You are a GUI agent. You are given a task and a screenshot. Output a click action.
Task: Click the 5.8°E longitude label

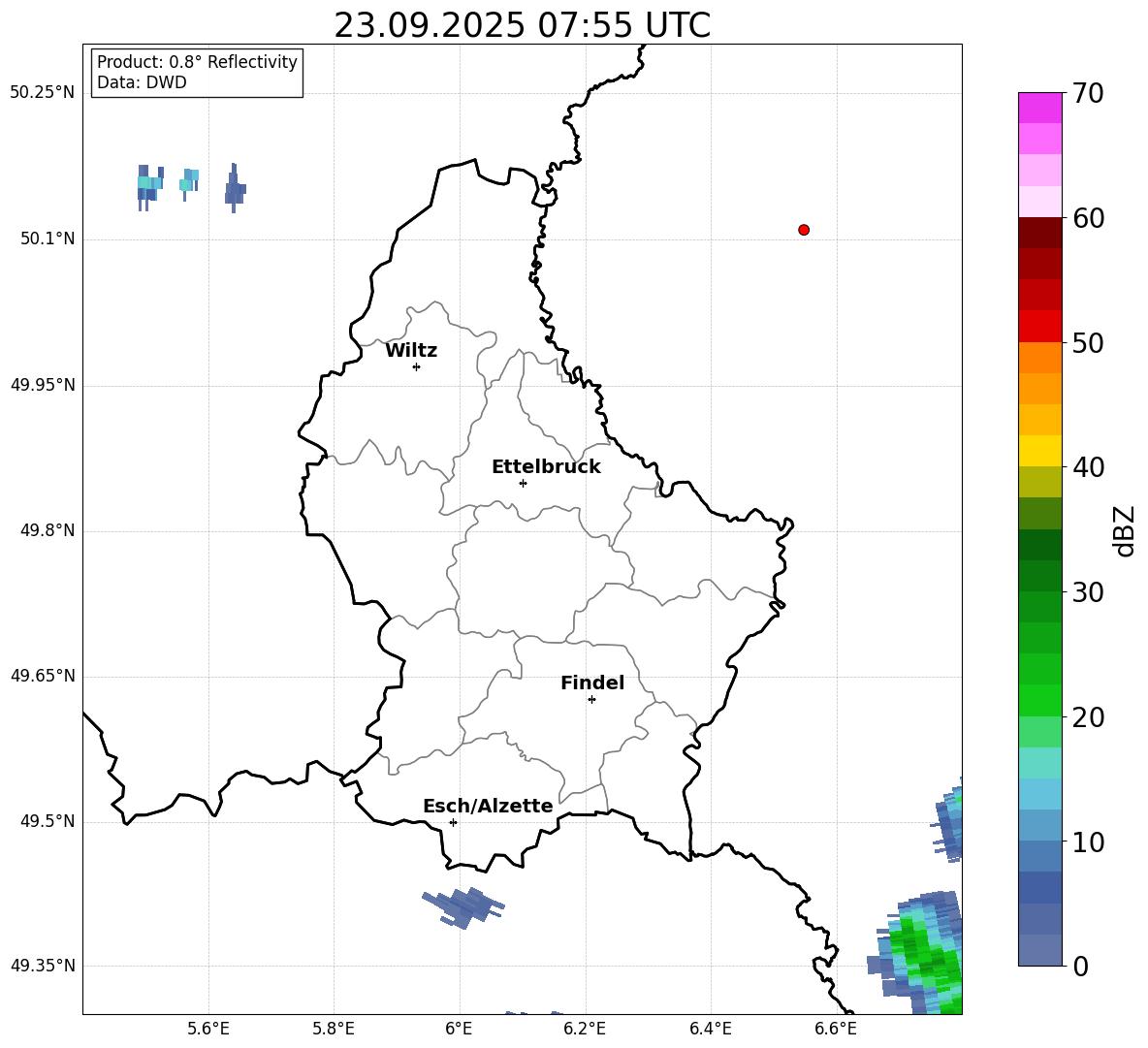[x=334, y=1029]
